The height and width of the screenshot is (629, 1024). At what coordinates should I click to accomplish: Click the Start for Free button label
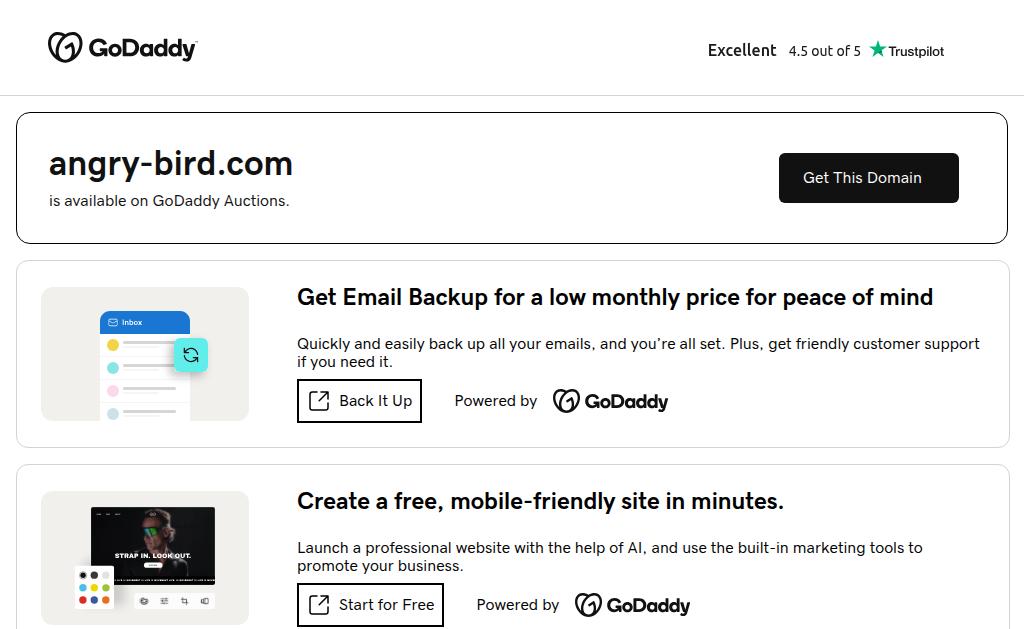point(386,604)
